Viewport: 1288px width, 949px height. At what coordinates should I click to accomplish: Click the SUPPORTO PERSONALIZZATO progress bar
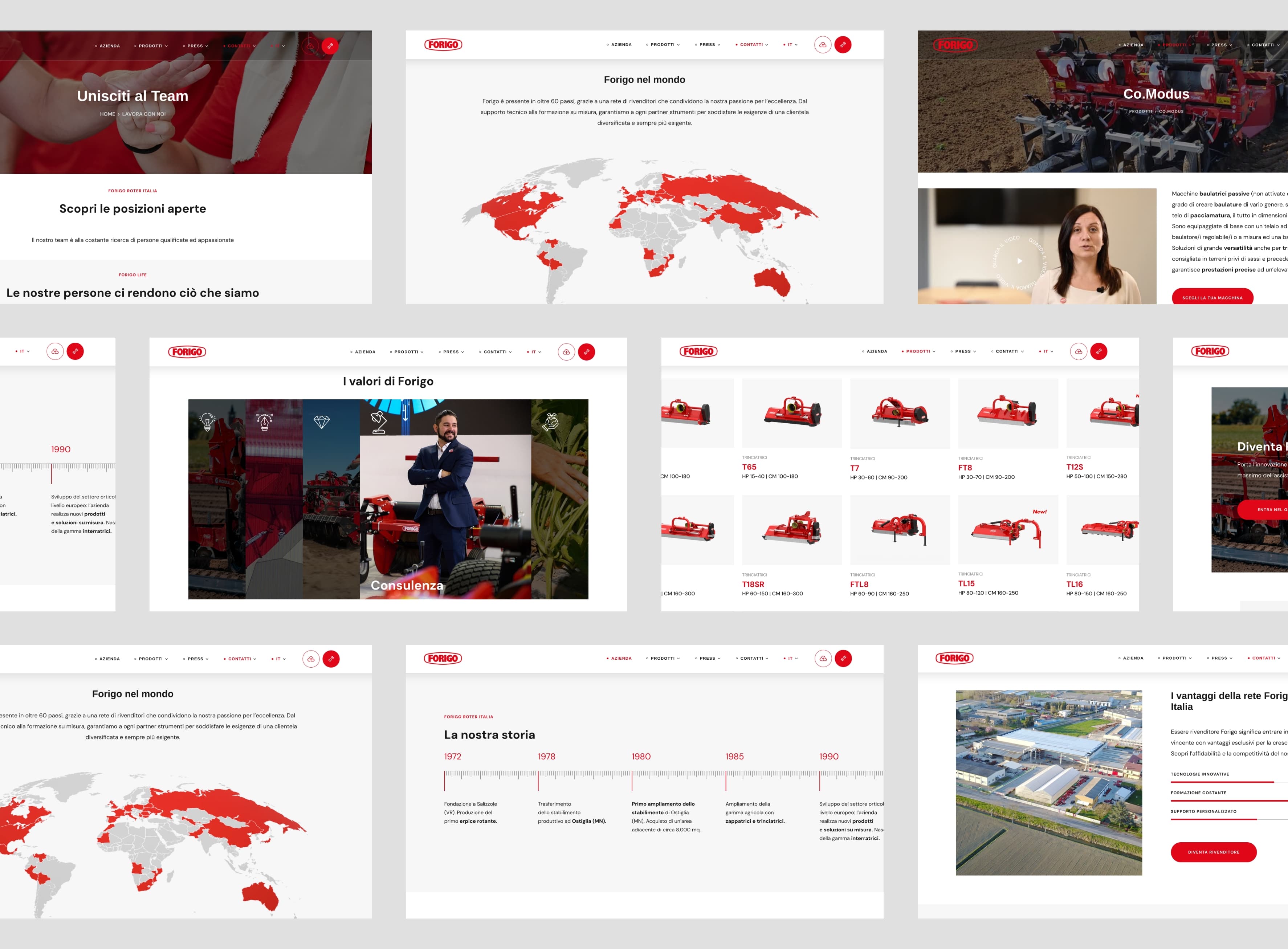(x=1229, y=819)
